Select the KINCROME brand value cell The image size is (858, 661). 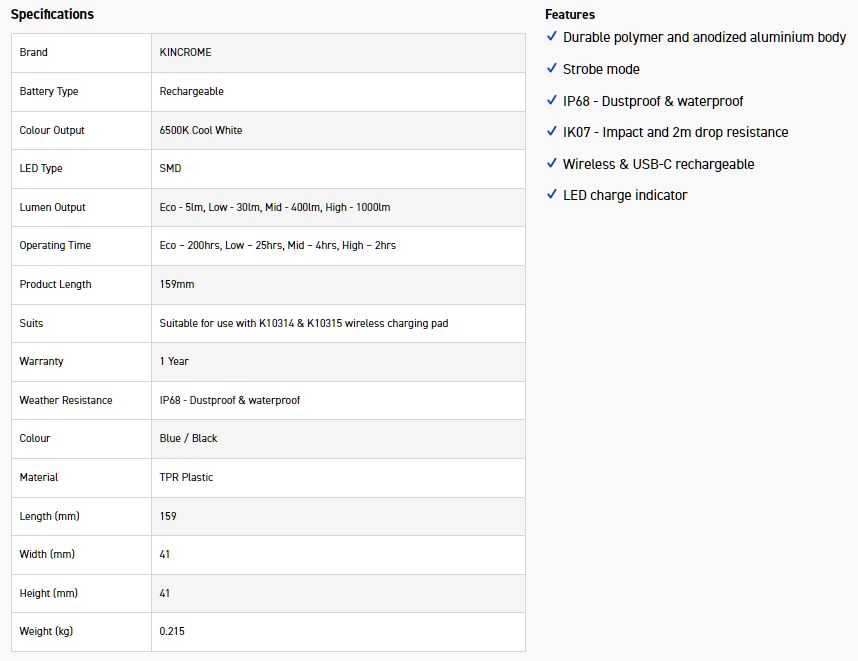[186, 52]
